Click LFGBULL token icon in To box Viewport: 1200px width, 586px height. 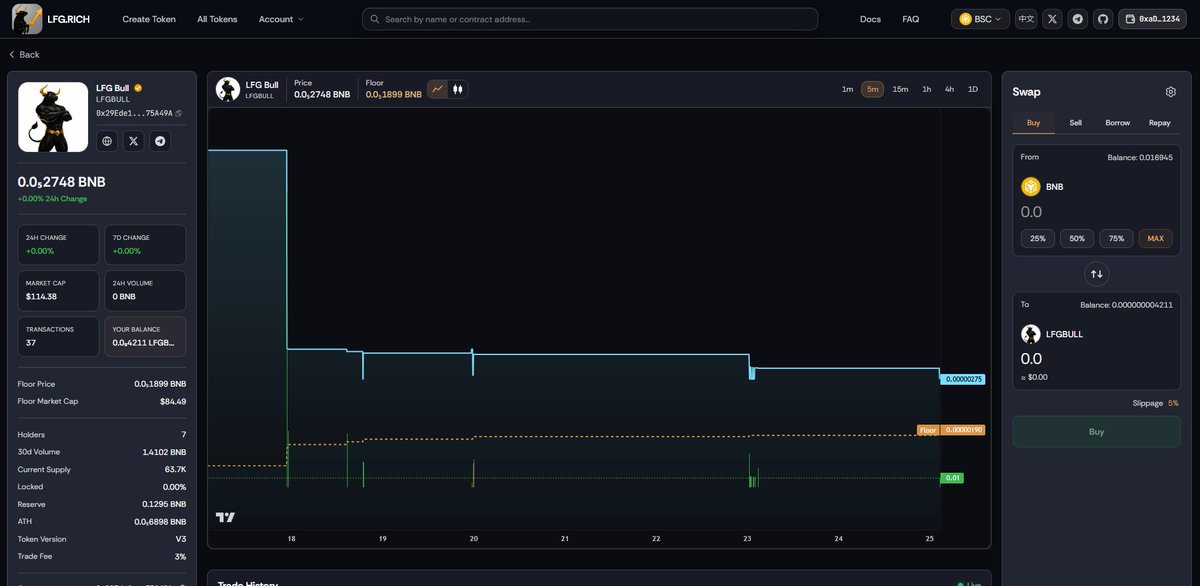click(x=1030, y=334)
